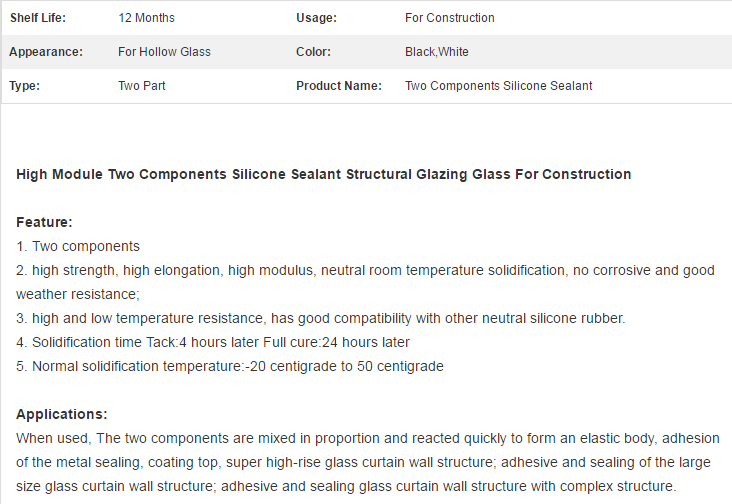Select Two Components Silicone Sealant value
Viewport: 732px width, 504px height.
[x=499, y=86]
